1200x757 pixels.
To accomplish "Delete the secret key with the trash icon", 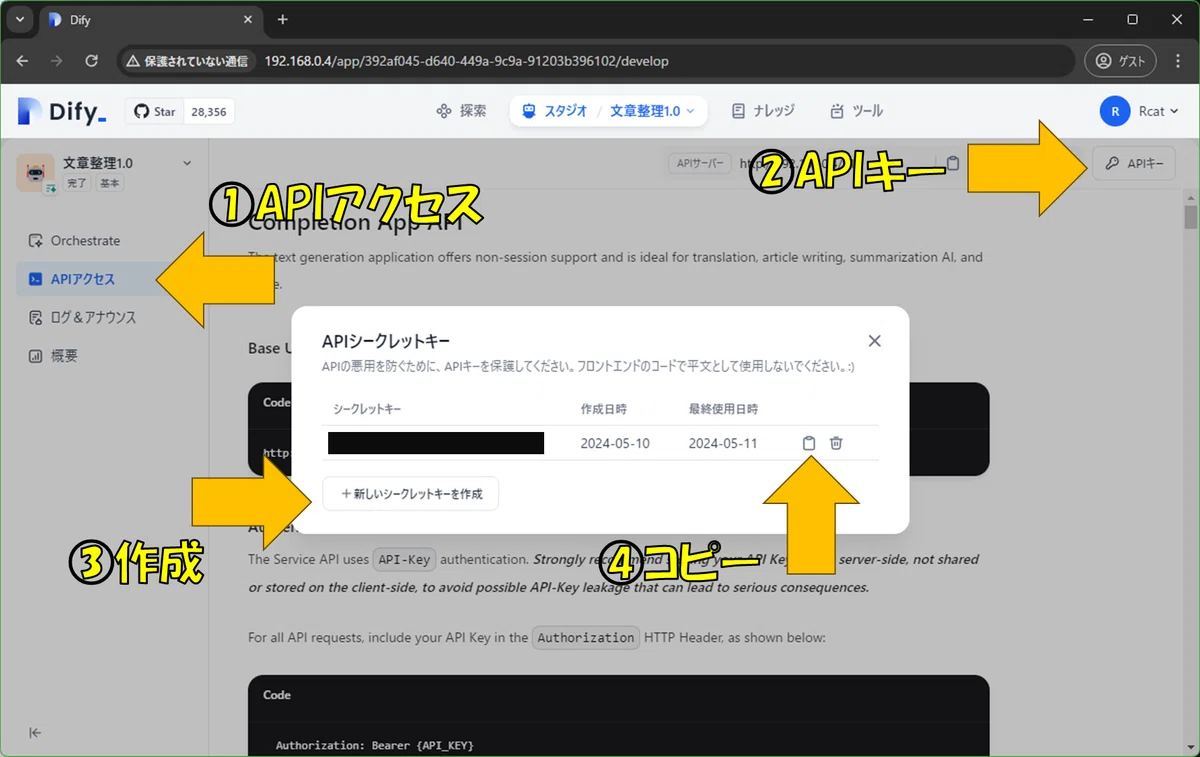I will (836, 443).
